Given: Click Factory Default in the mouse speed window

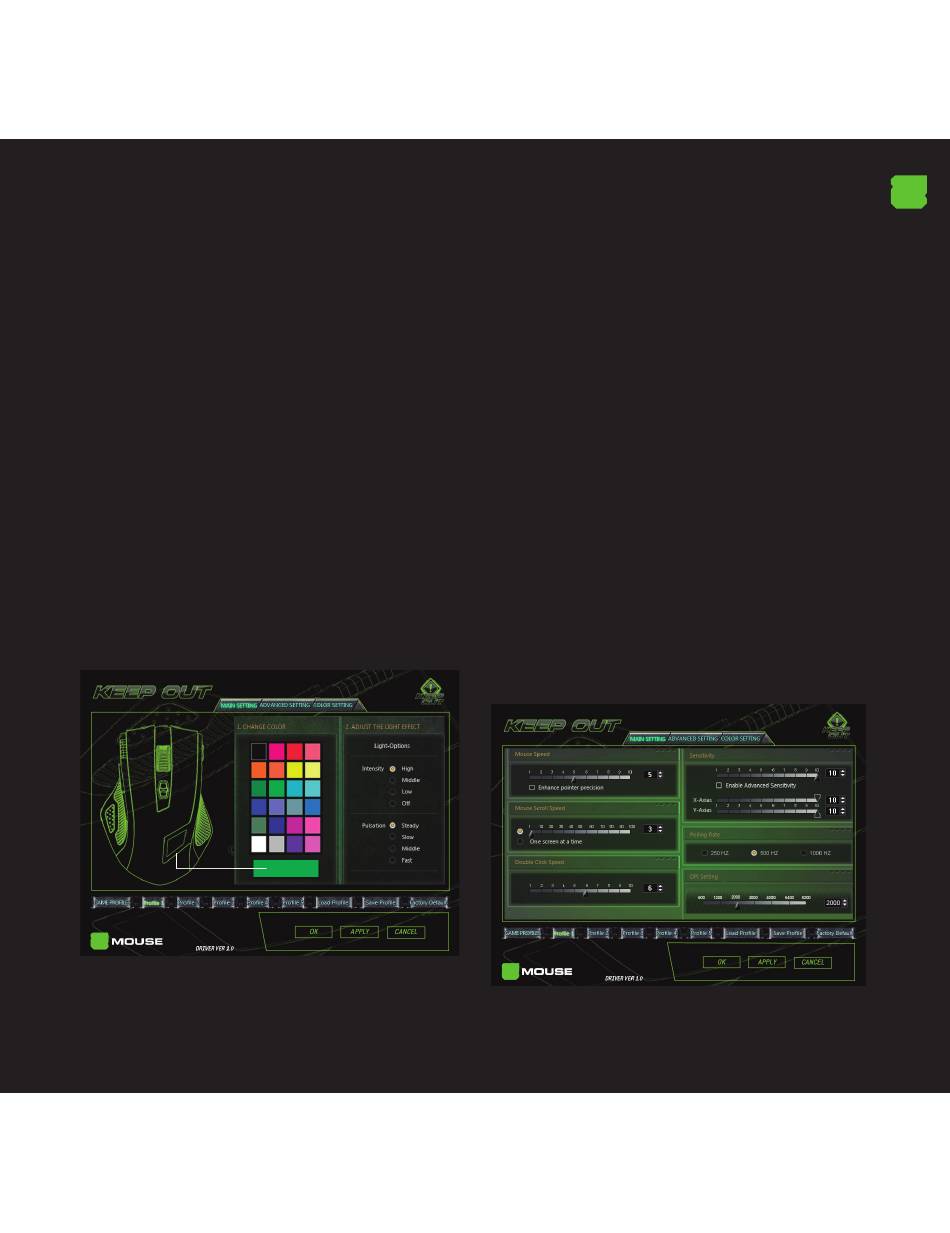Looking at the screenshot, I should pos(836,933).
